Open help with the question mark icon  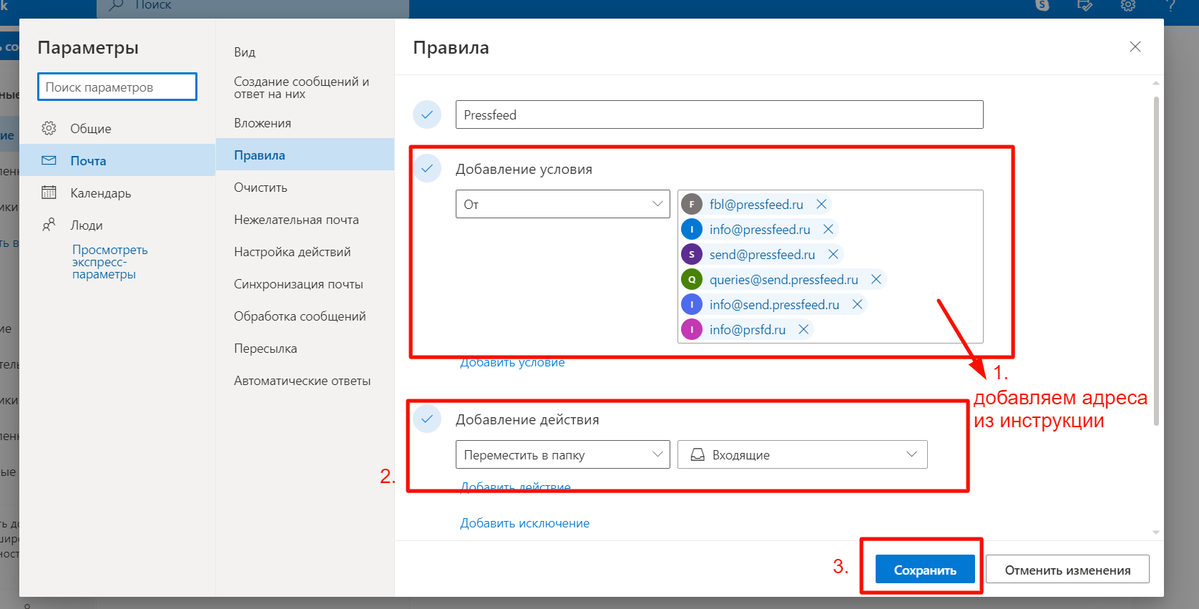click(x=1172, y=5)
